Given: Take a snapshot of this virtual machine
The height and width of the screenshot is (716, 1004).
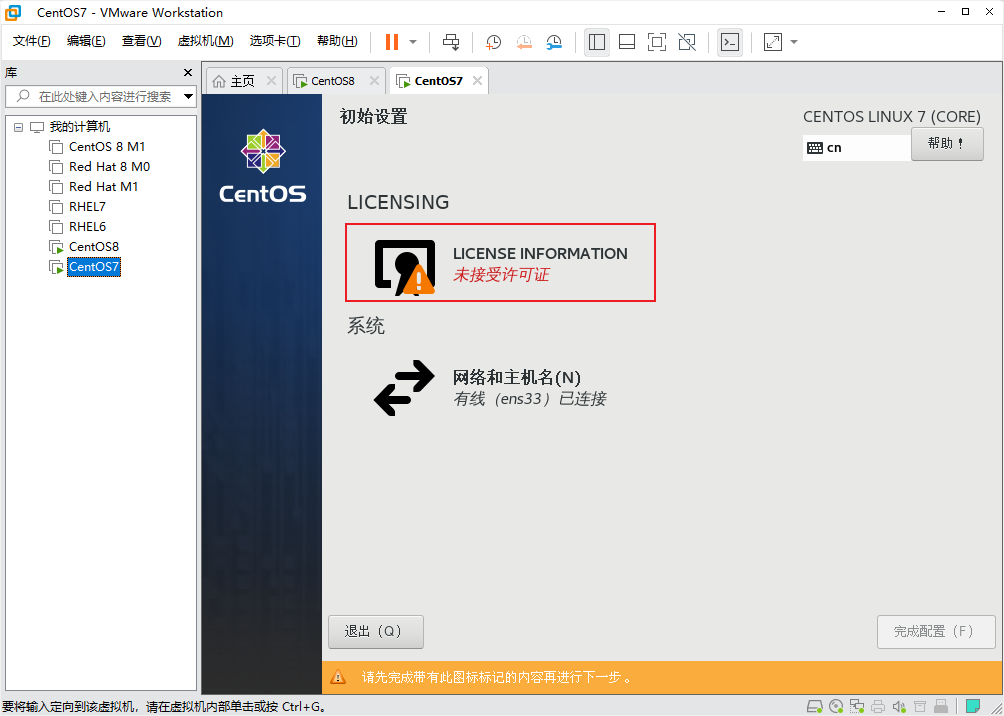Looking at the screenshot, I should (493, 42).
